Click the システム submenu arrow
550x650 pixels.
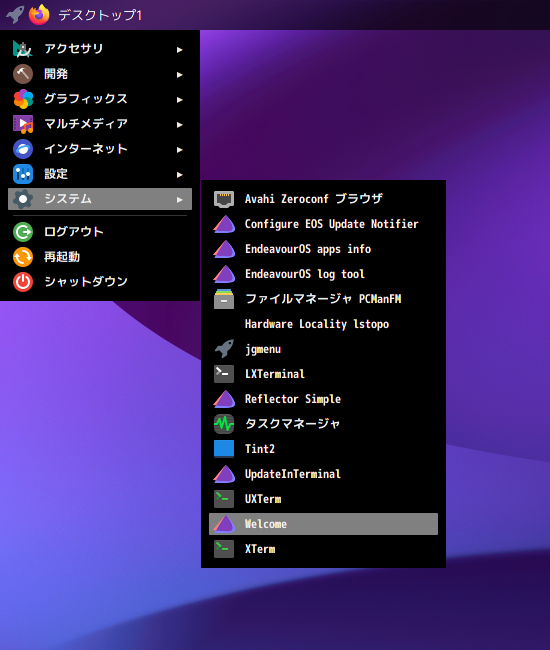click(179, 199)
